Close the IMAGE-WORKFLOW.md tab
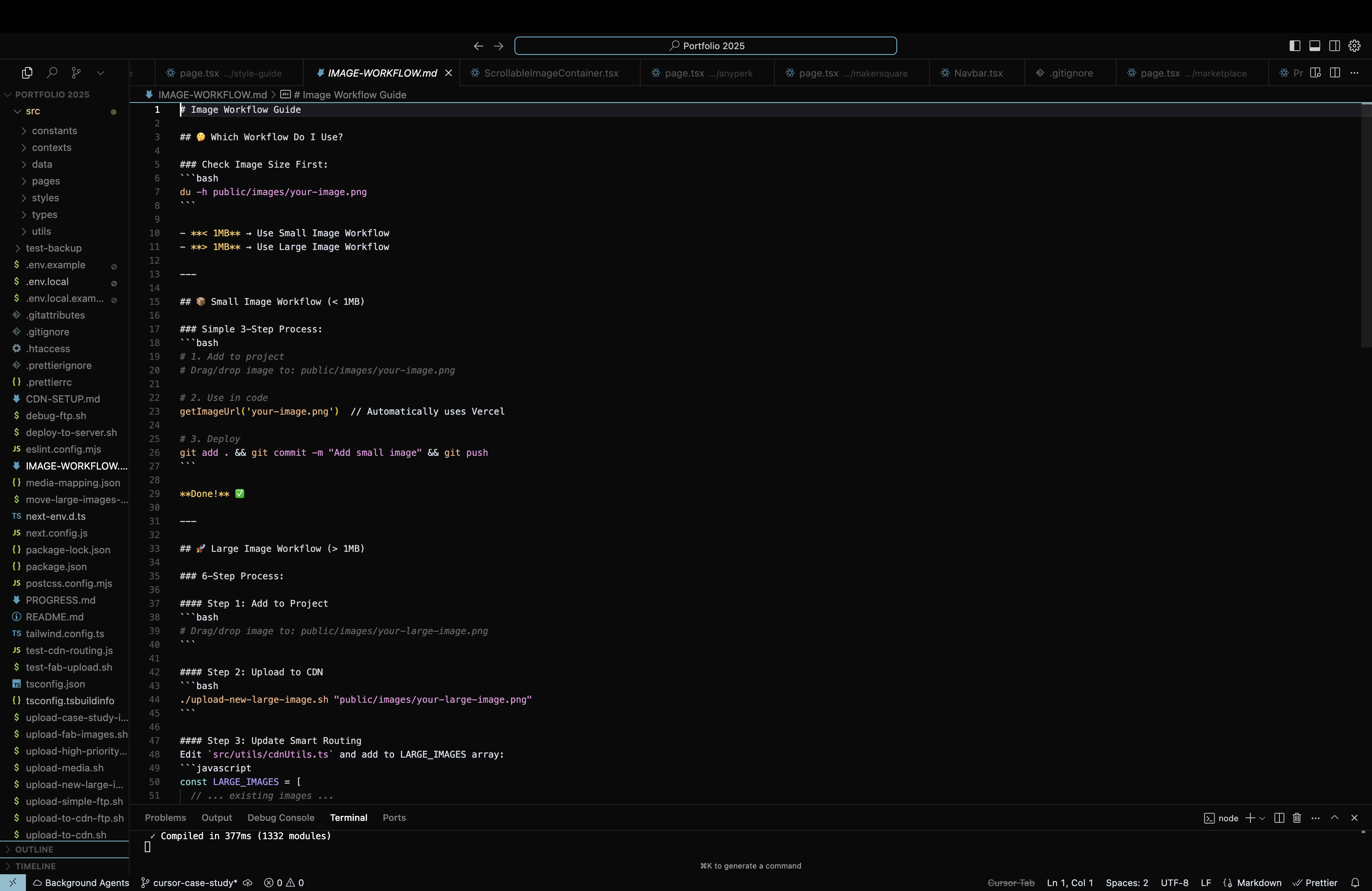Image resolution: width=1372 pixels, height=891 pixels. [449, 73]
